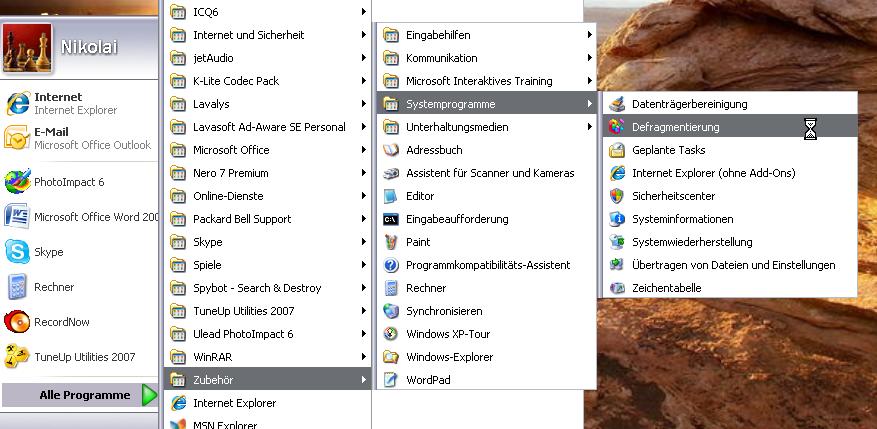Choose Systemwiederherstellung menu entry

coord(691,242)
